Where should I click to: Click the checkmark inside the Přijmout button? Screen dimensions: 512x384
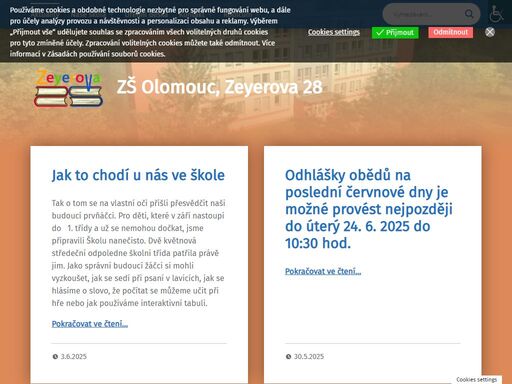(380, 32)
